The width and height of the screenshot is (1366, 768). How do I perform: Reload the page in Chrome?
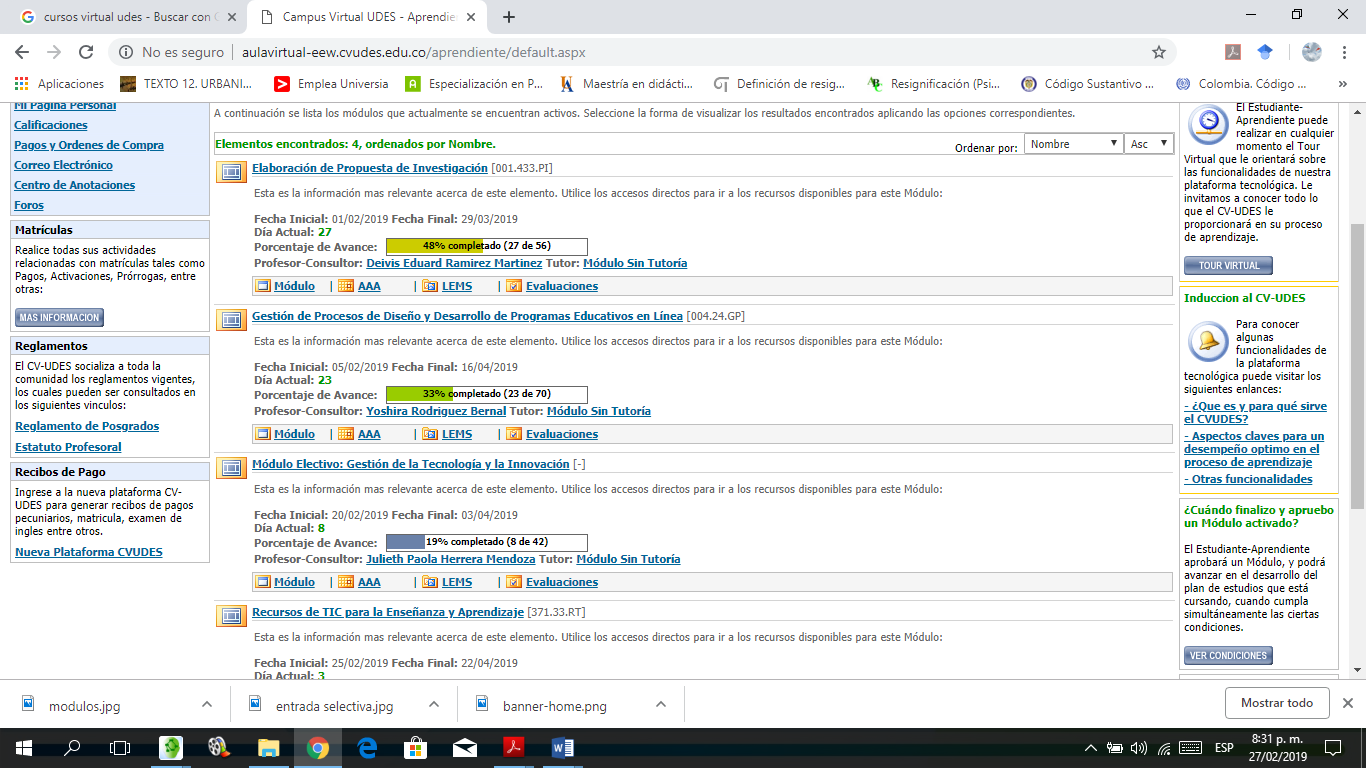86,52
